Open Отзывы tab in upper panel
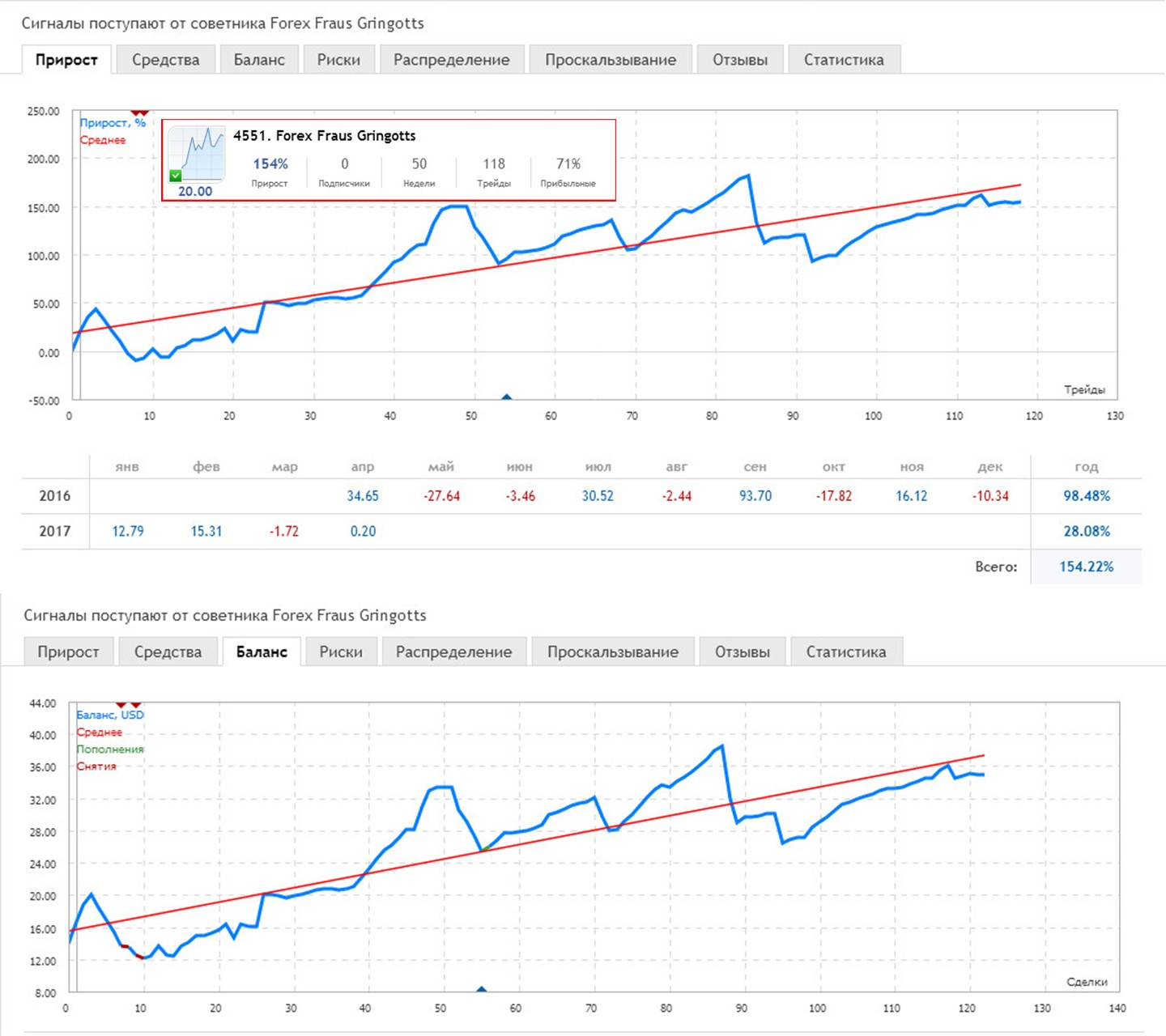Image resolution: width=1166 pixels, height=1036 pixels. (740, 60)
